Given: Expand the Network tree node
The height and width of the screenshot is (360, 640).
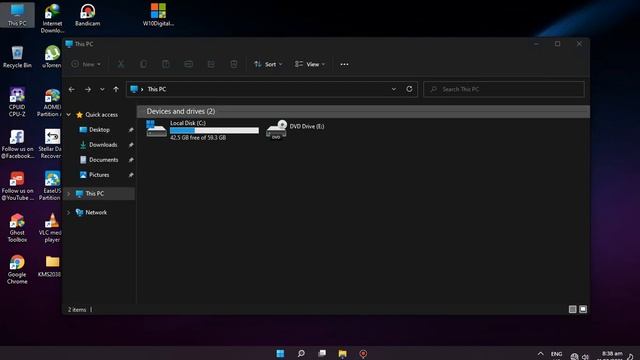Looking at the screenshot, I should point(69,212).
